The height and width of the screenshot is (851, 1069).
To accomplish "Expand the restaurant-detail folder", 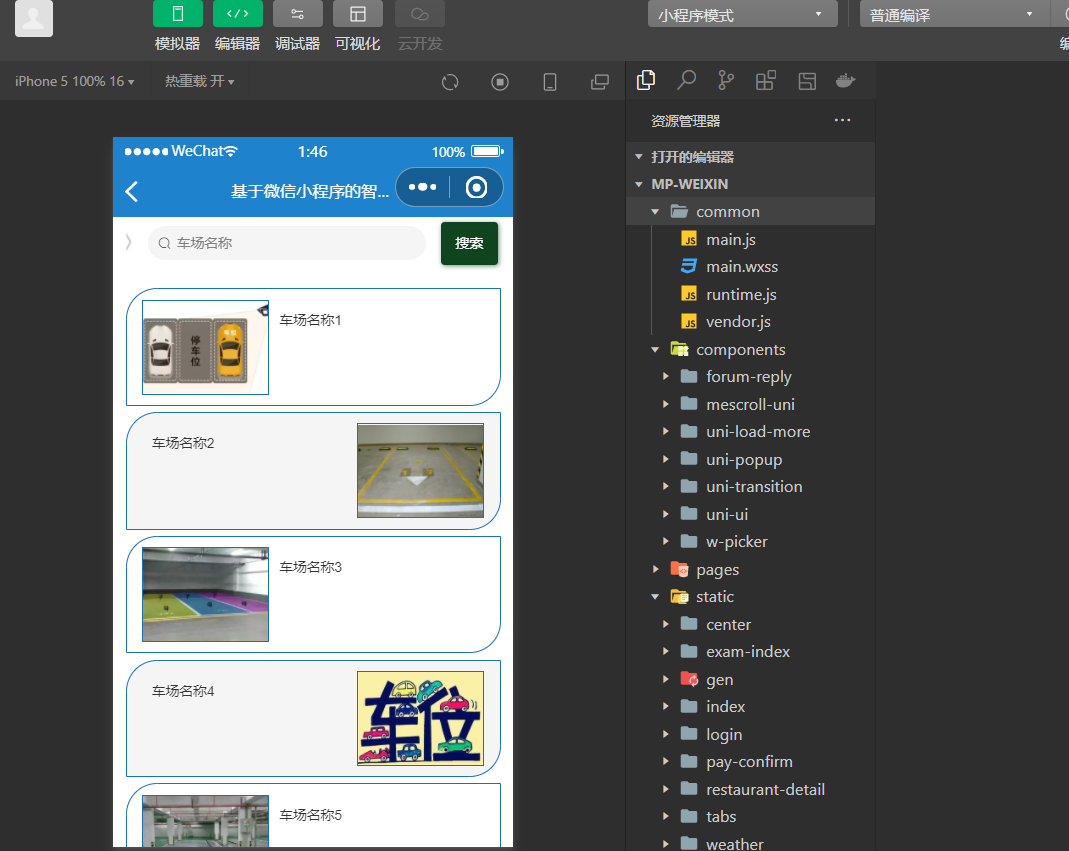I will click(x=750, y=790).
